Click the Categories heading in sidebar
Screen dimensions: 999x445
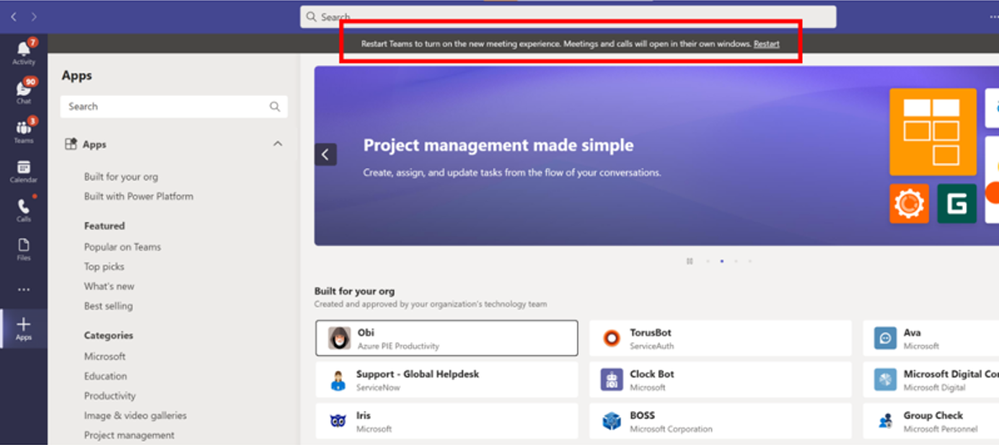tap(109, 335)
